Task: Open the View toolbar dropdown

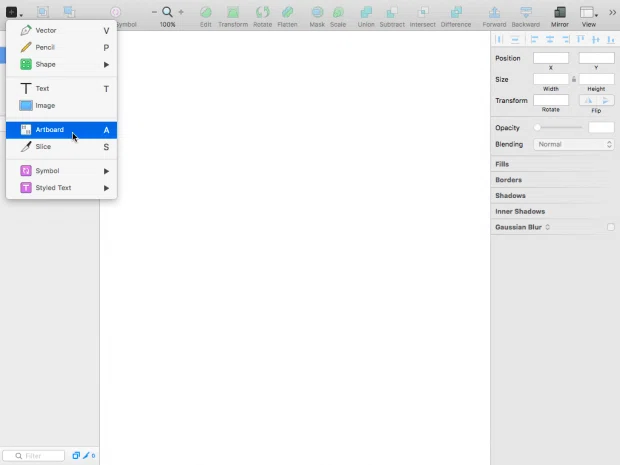Action: [x=588, y=13]
